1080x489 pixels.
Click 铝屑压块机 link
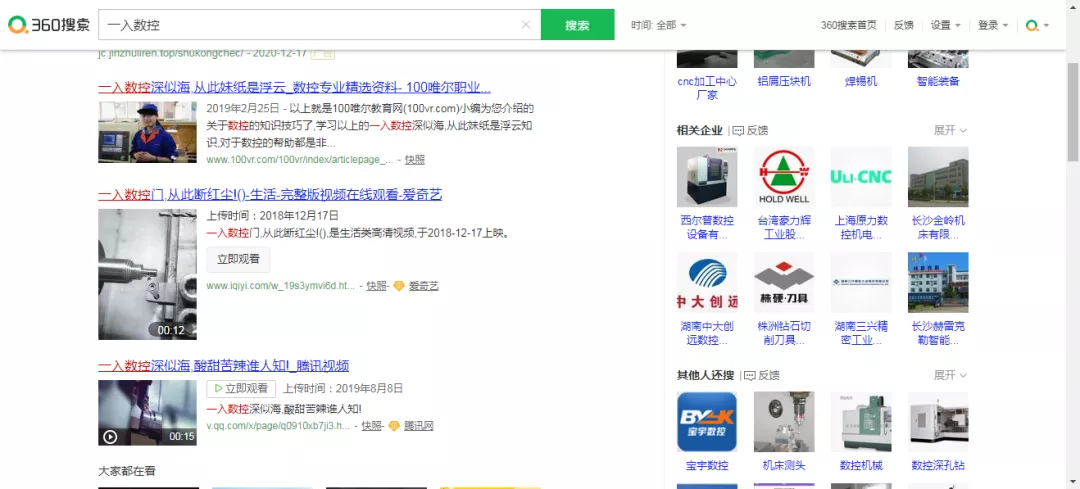point(784,81)
